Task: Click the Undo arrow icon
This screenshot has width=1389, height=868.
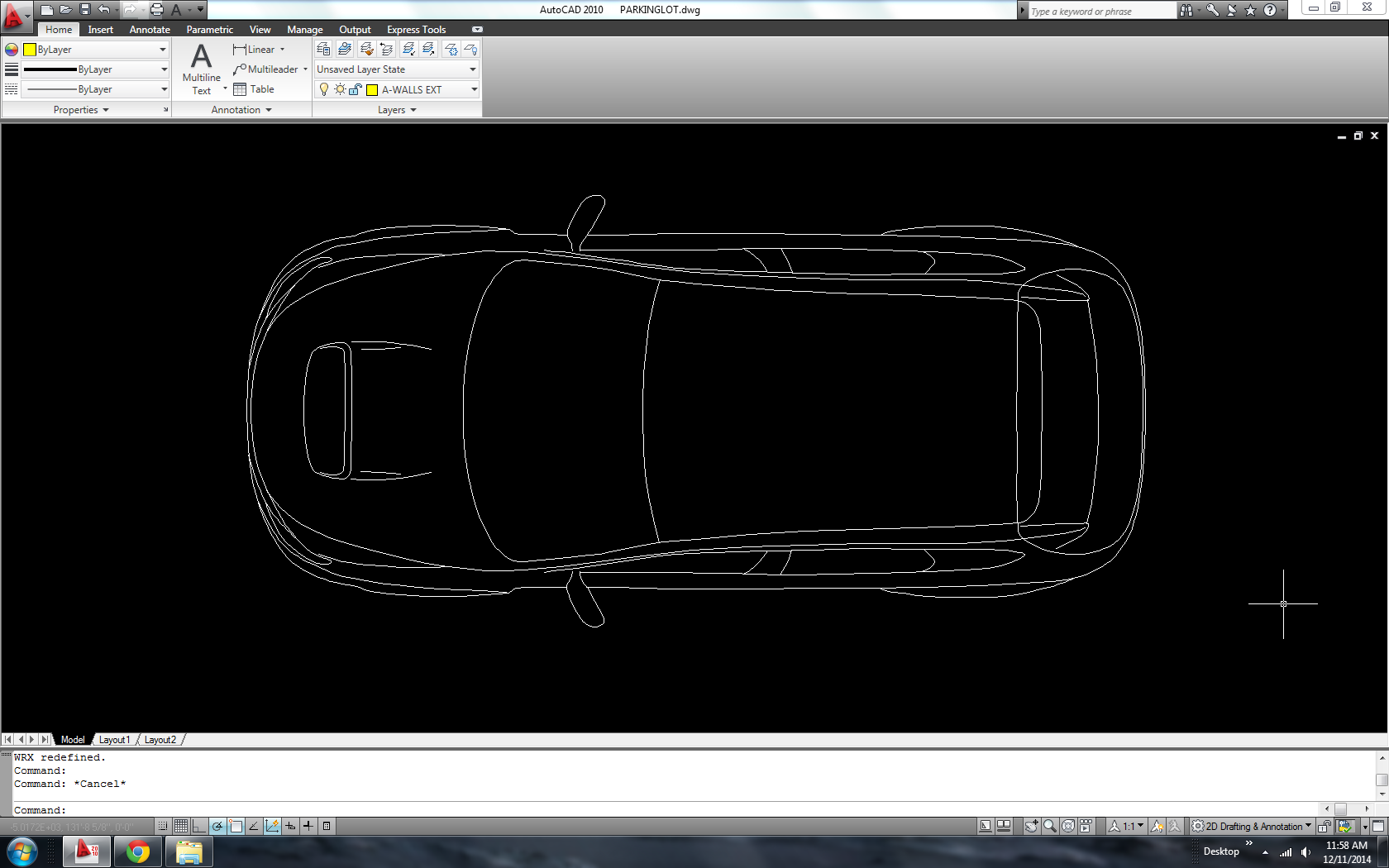Action: click(x=103, y=10)
